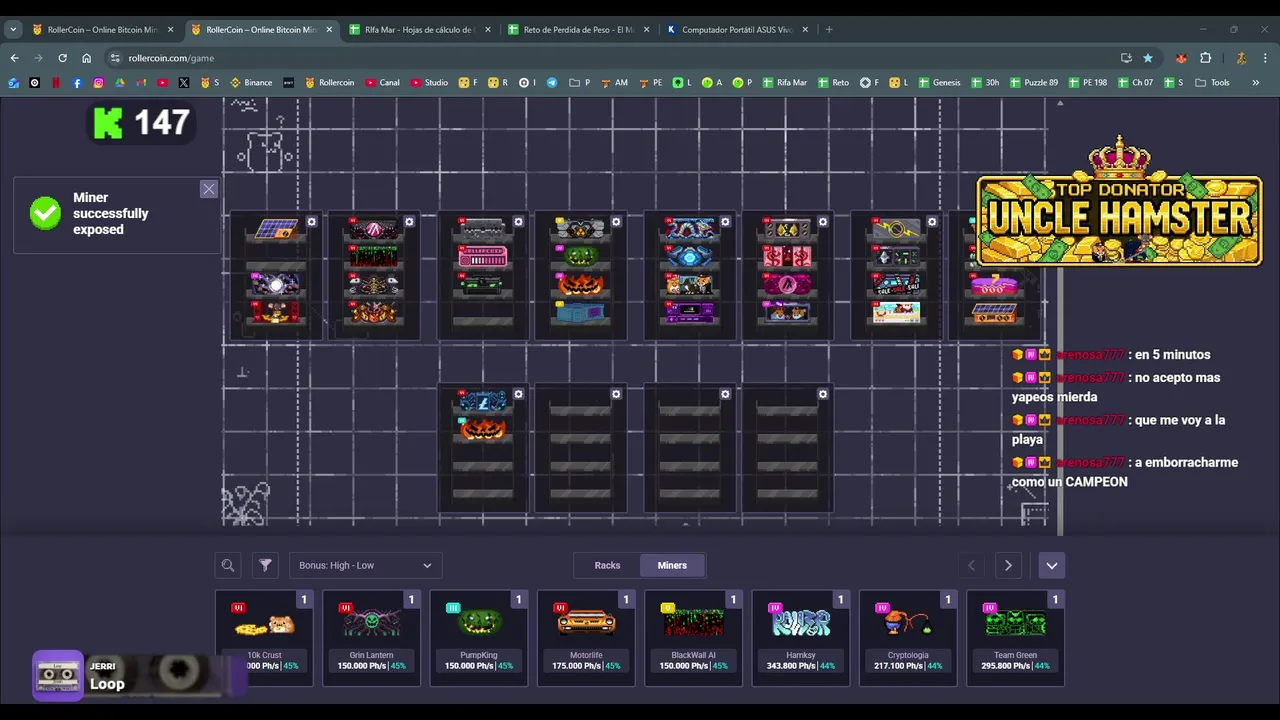
Task: Expand the AM bookmarks folder
Action: click(613, 82)
